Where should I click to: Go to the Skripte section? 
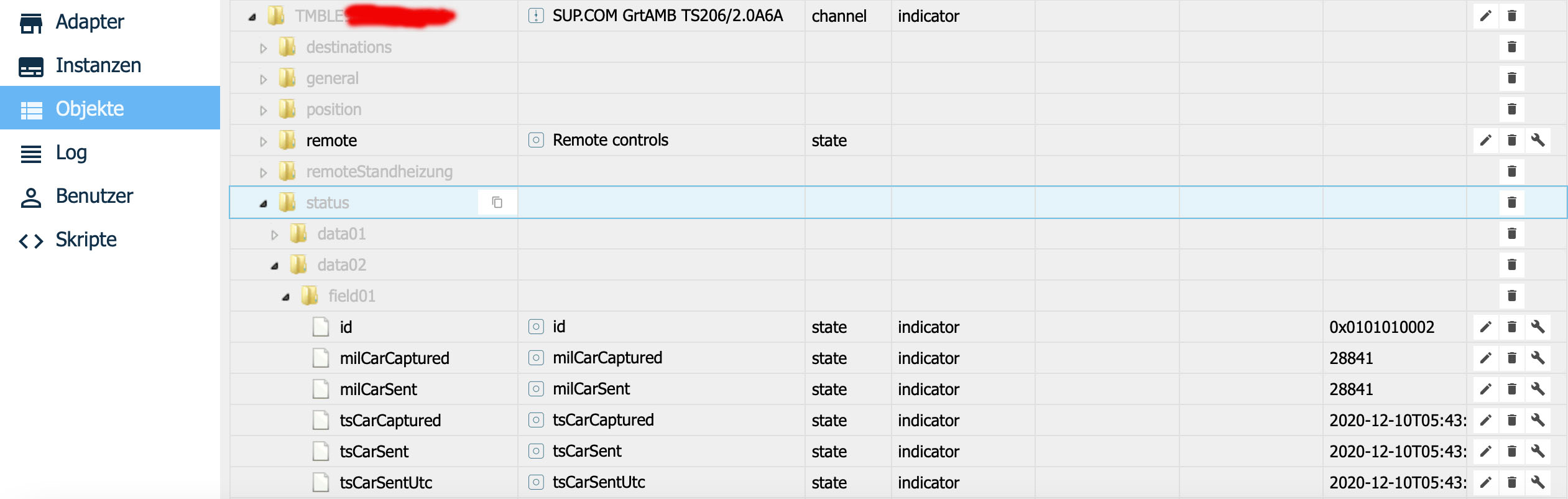click(x=86, y=240)
